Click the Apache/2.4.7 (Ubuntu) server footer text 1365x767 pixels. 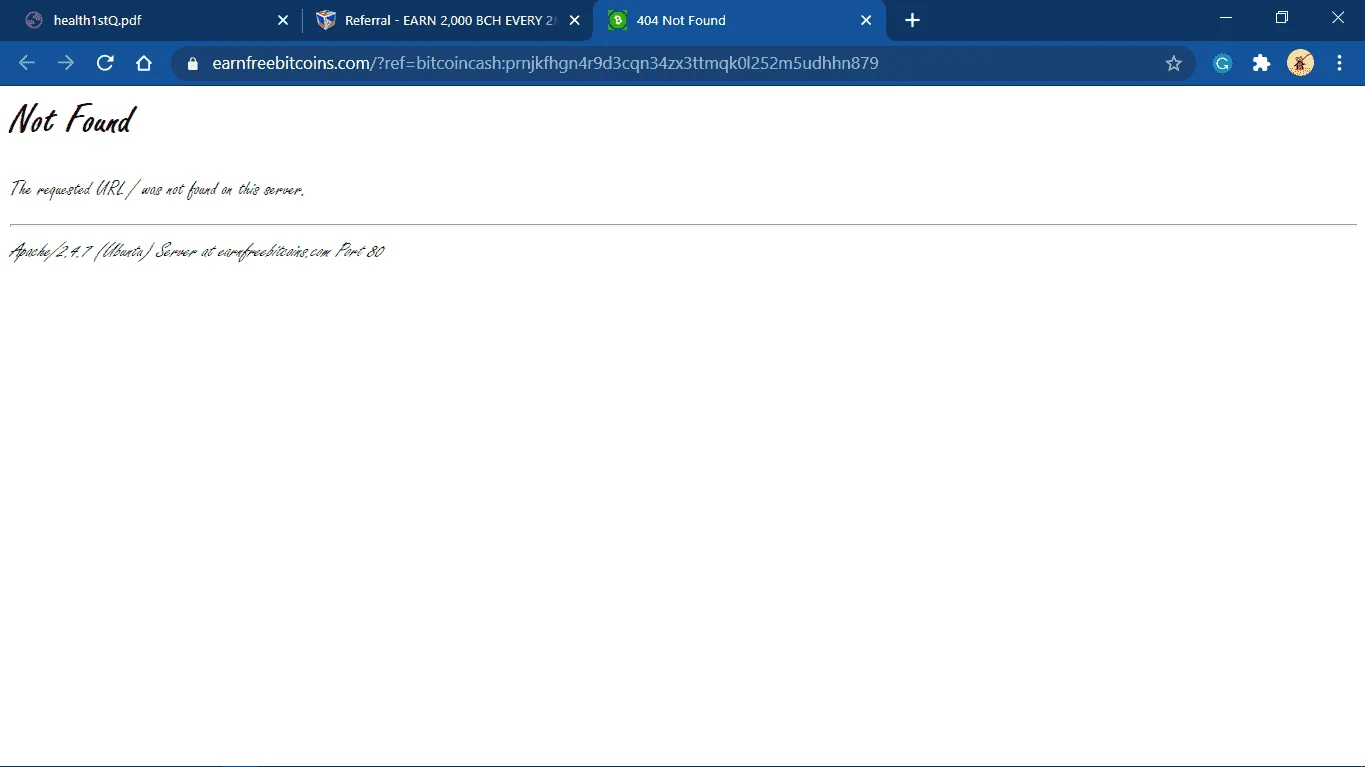[x=196, y=251]
